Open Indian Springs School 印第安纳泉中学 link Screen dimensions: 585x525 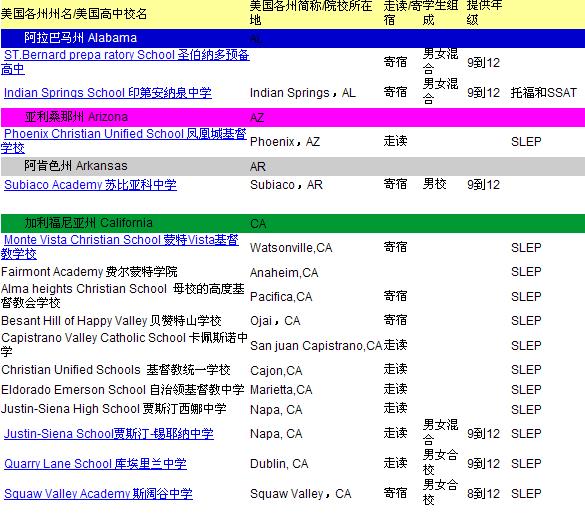[x=107, y=93]
